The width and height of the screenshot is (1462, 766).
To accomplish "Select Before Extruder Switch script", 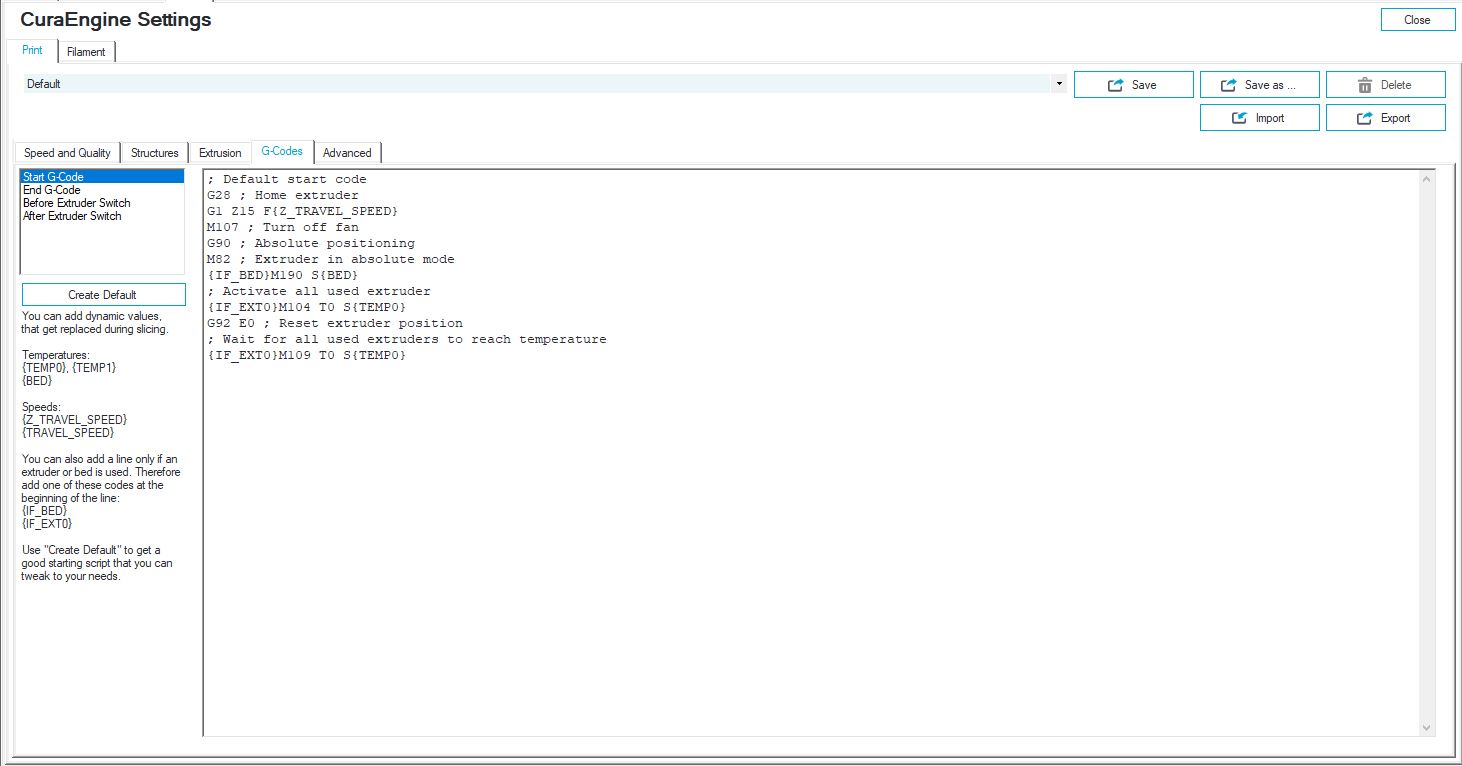I will (x=102, y=203).
